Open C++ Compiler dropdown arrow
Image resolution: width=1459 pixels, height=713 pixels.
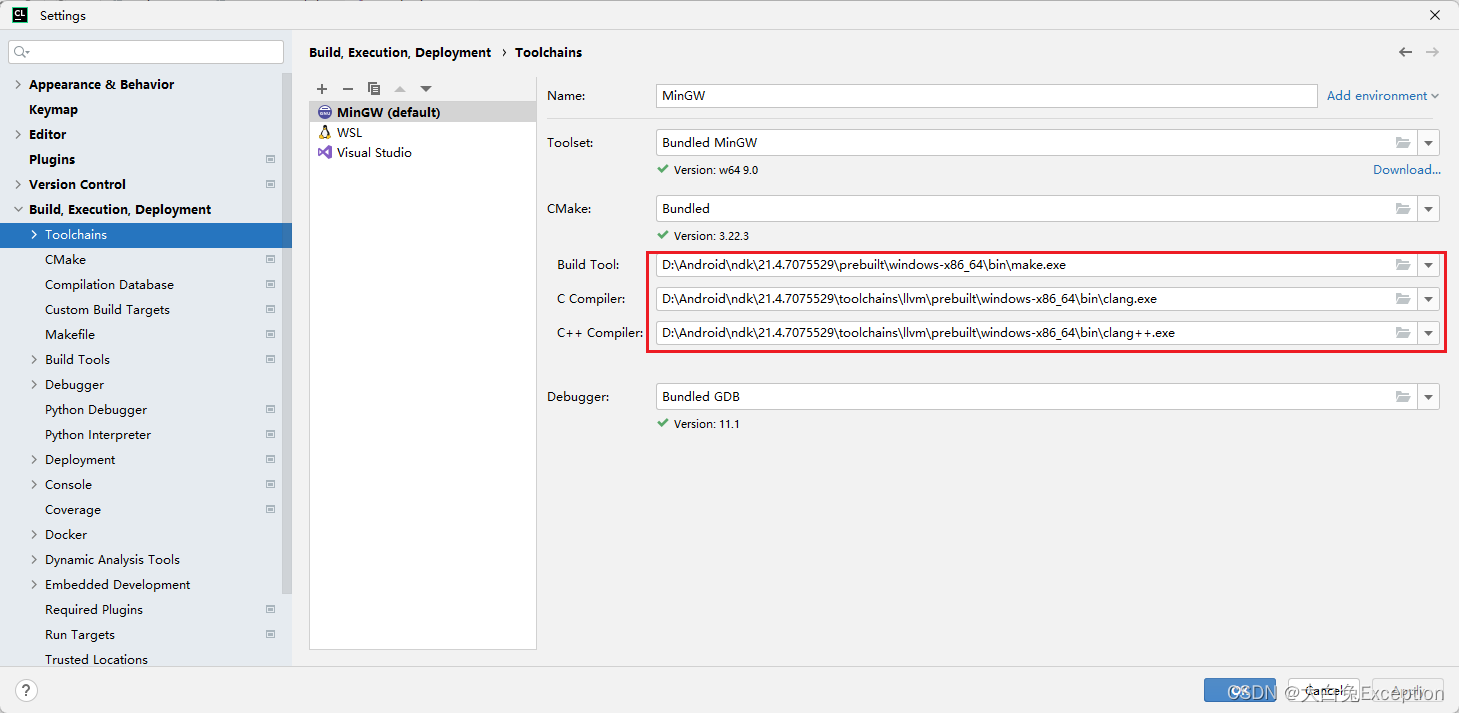(1429, 333)
